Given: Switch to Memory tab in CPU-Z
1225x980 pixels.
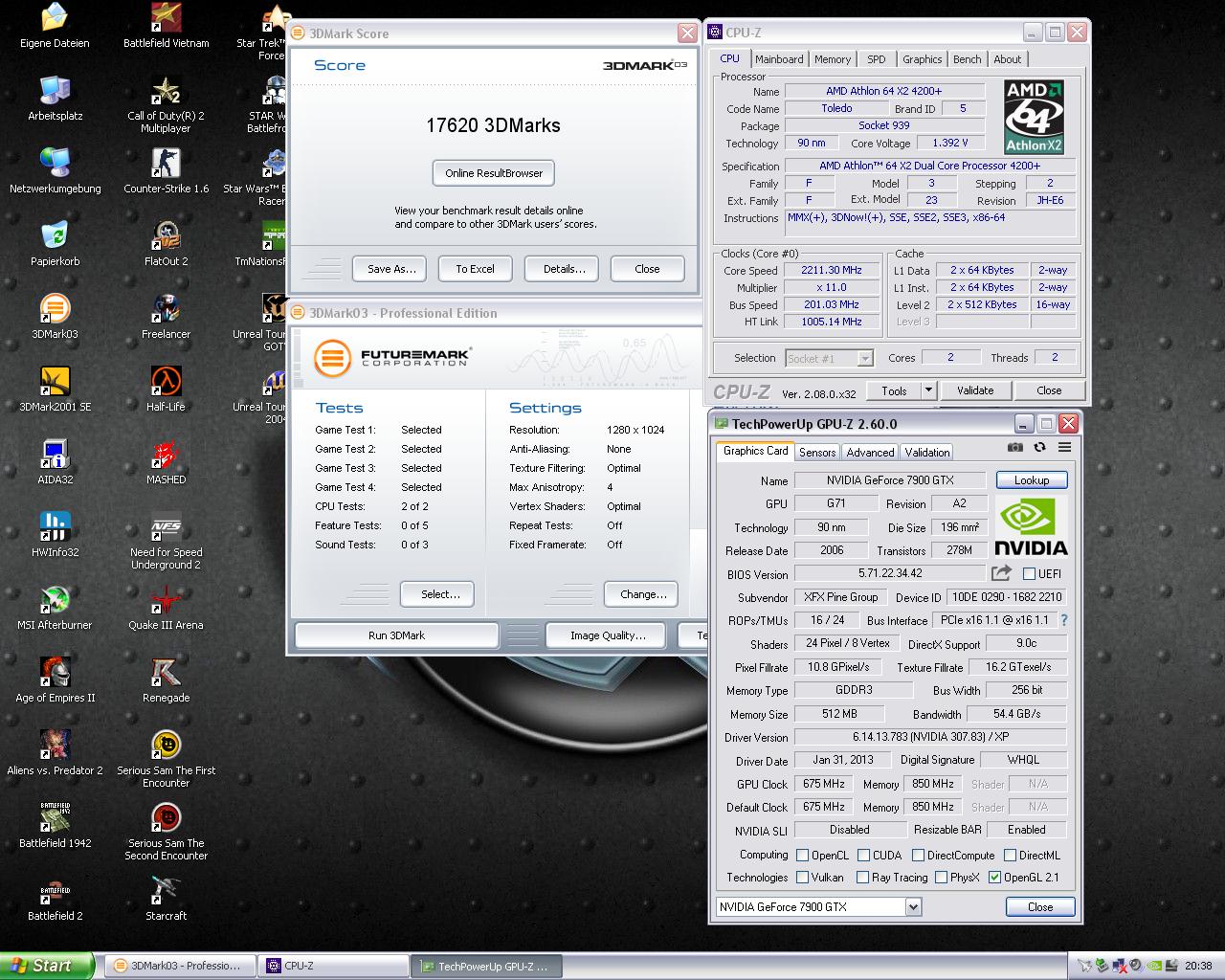Looking at the screenshot, I should [833, 59].
